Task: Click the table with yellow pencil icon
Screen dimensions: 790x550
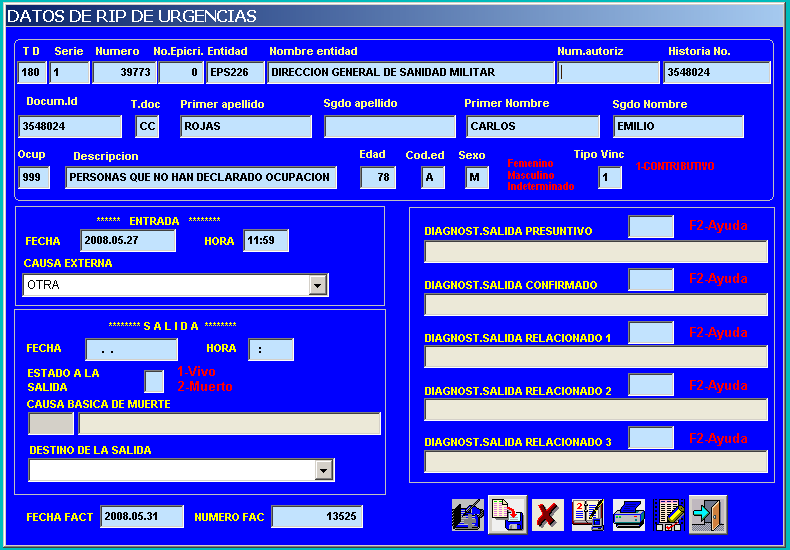Action: [669, 515]
